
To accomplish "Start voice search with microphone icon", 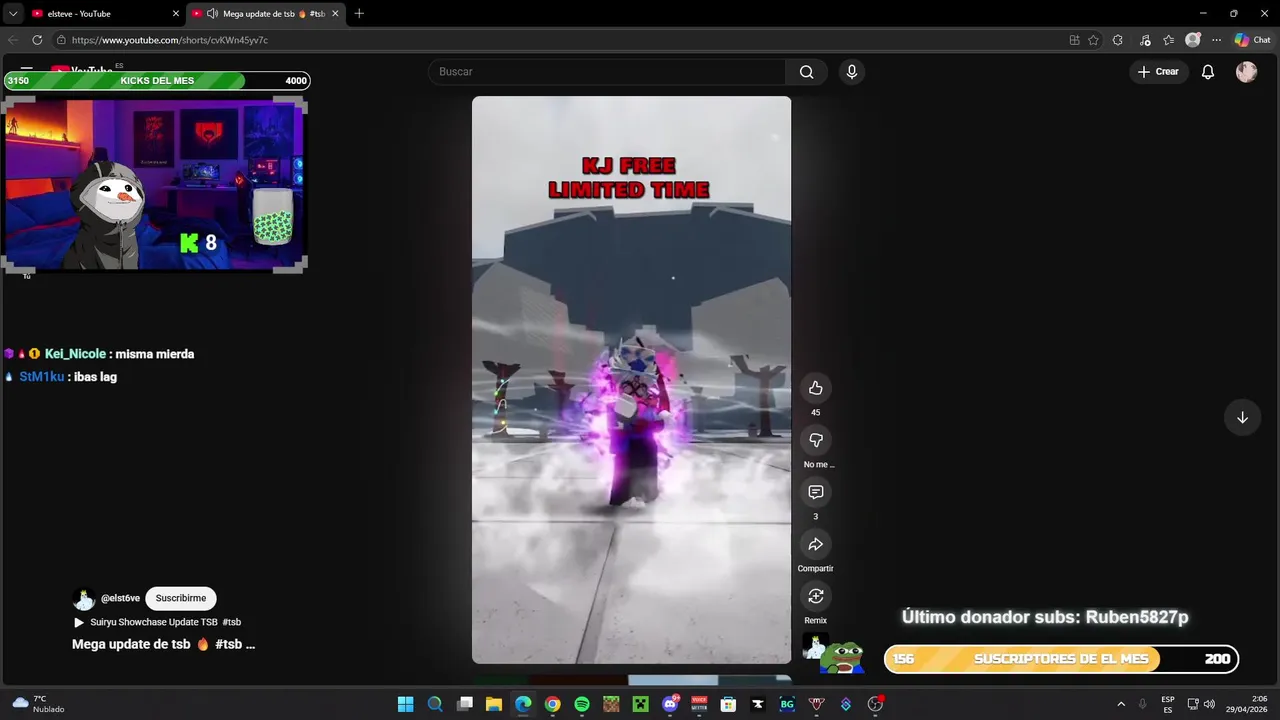I will (851, 72).
